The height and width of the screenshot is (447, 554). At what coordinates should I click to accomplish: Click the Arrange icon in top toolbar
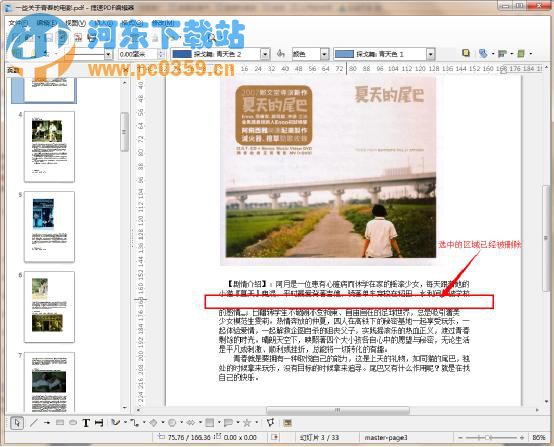(x=483, y=53)
